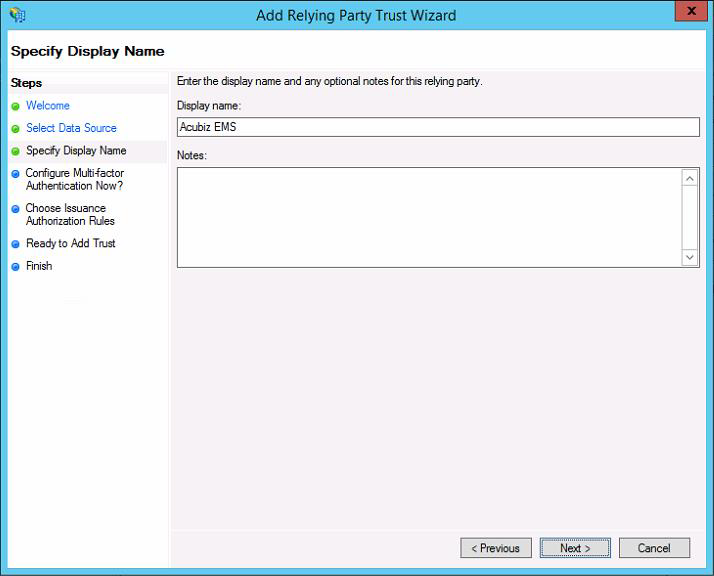Click green bullet beside Specify Display Name
This screenshot has height=576, width=714.
15,151
